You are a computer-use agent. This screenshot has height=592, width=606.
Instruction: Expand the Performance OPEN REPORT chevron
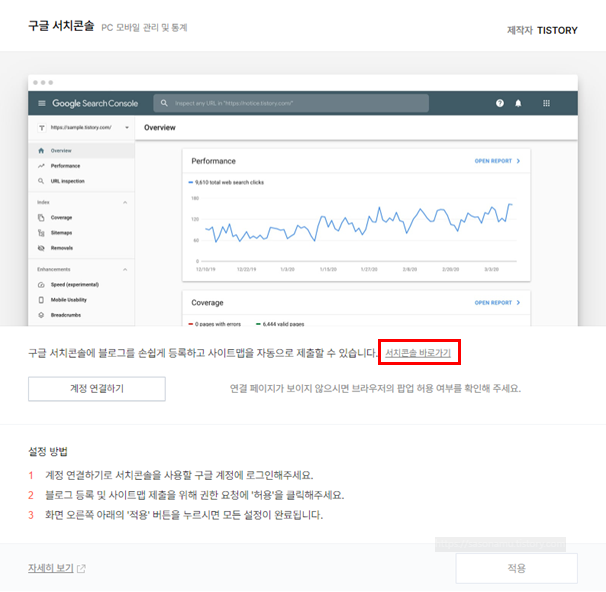coord(518,161)
